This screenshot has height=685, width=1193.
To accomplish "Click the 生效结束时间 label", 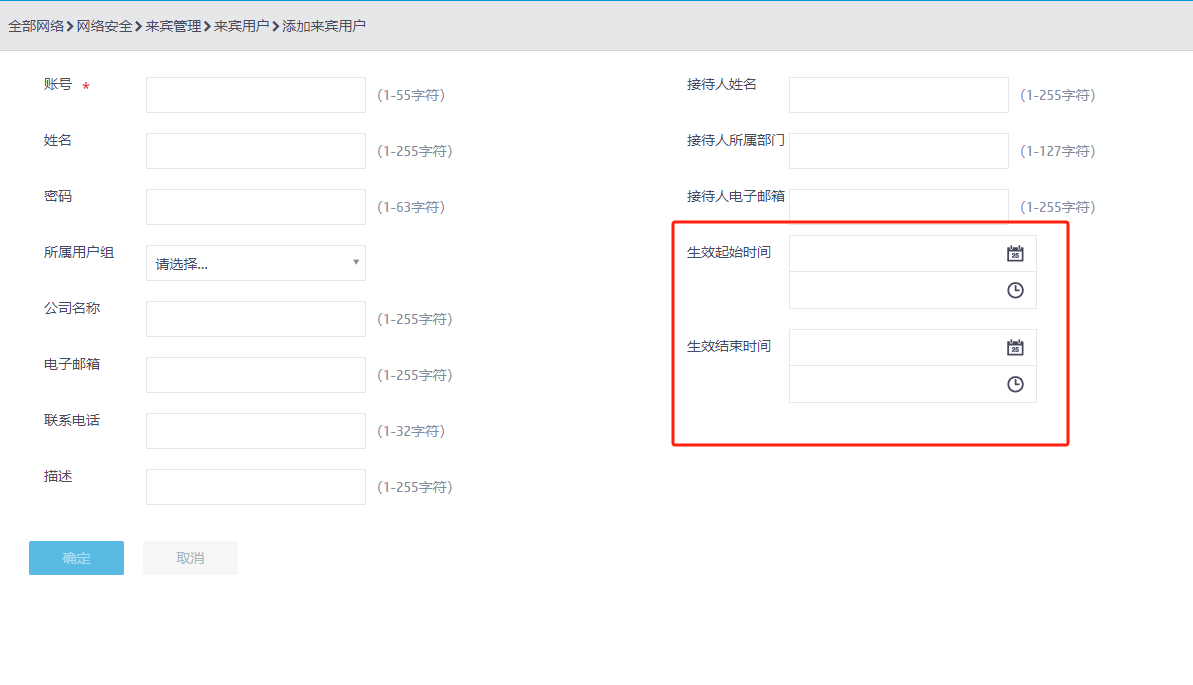I will (729, 346).
